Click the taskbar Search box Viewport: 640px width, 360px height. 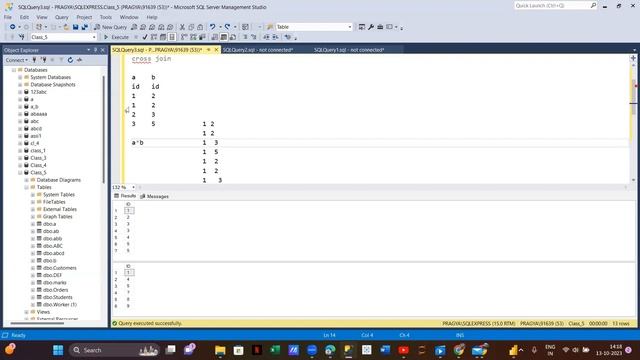114,350
